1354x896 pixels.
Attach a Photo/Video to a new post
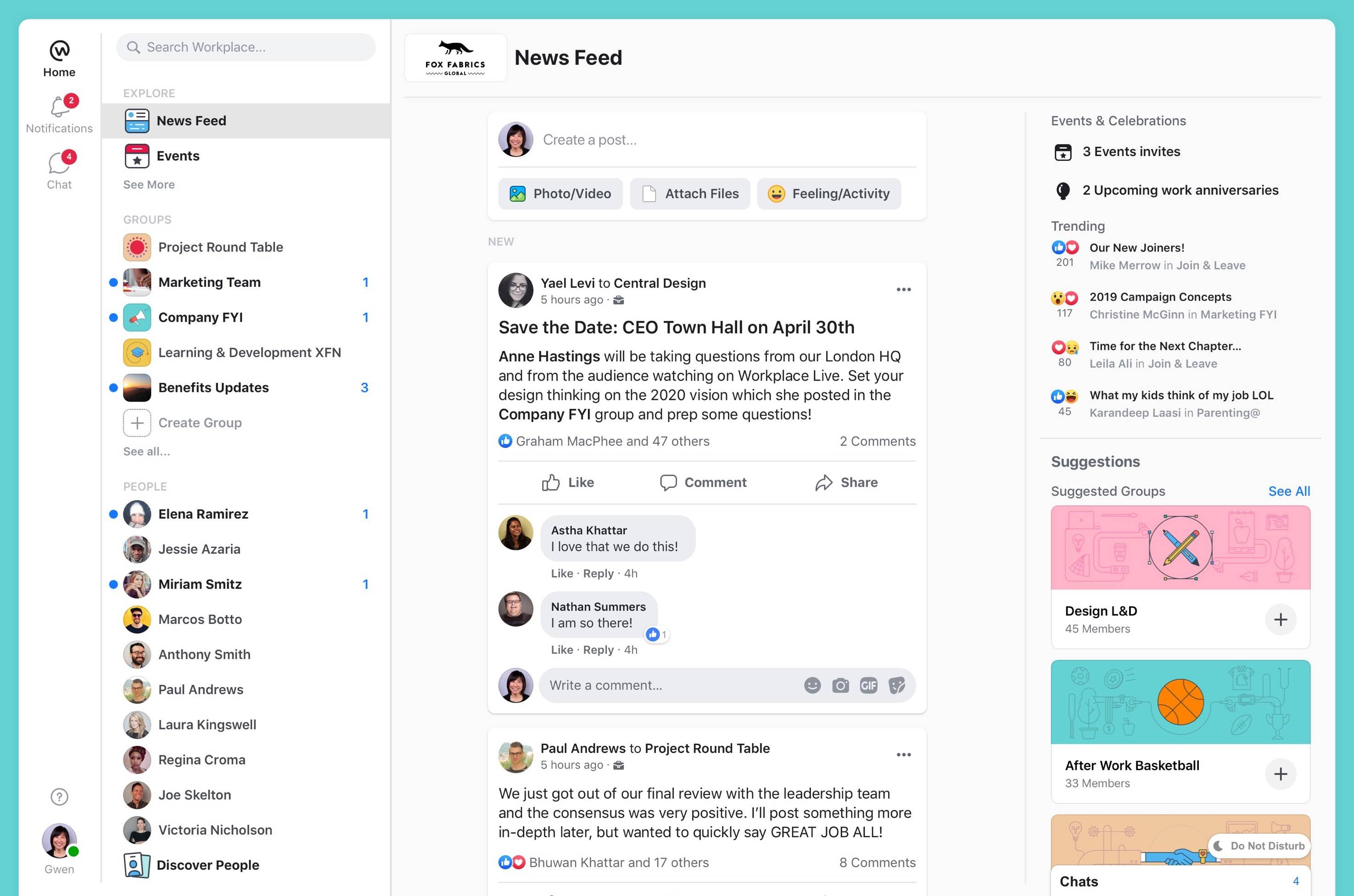[560, 194]
